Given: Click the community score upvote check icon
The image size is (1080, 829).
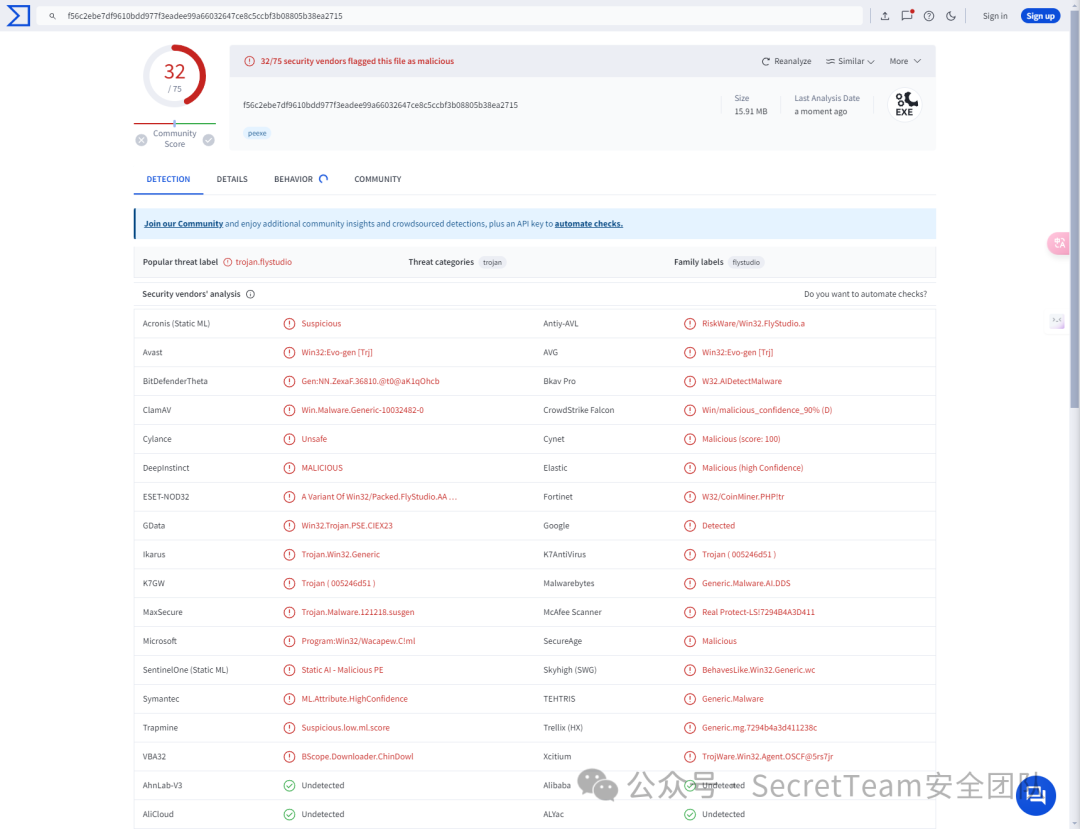Looking at the screenshot, I should coord(209,140).
